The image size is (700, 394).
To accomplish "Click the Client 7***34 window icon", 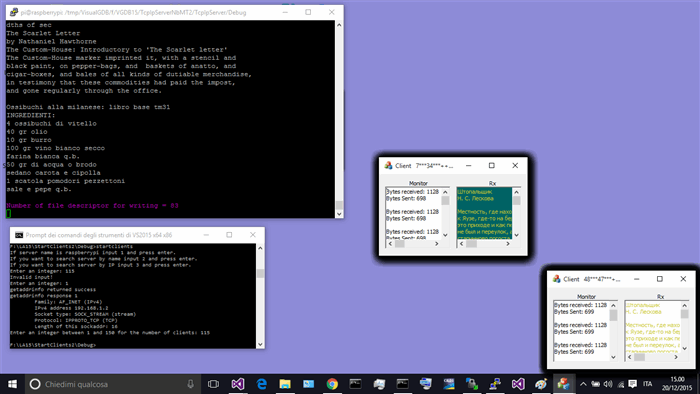I will (x=388, y=166).
